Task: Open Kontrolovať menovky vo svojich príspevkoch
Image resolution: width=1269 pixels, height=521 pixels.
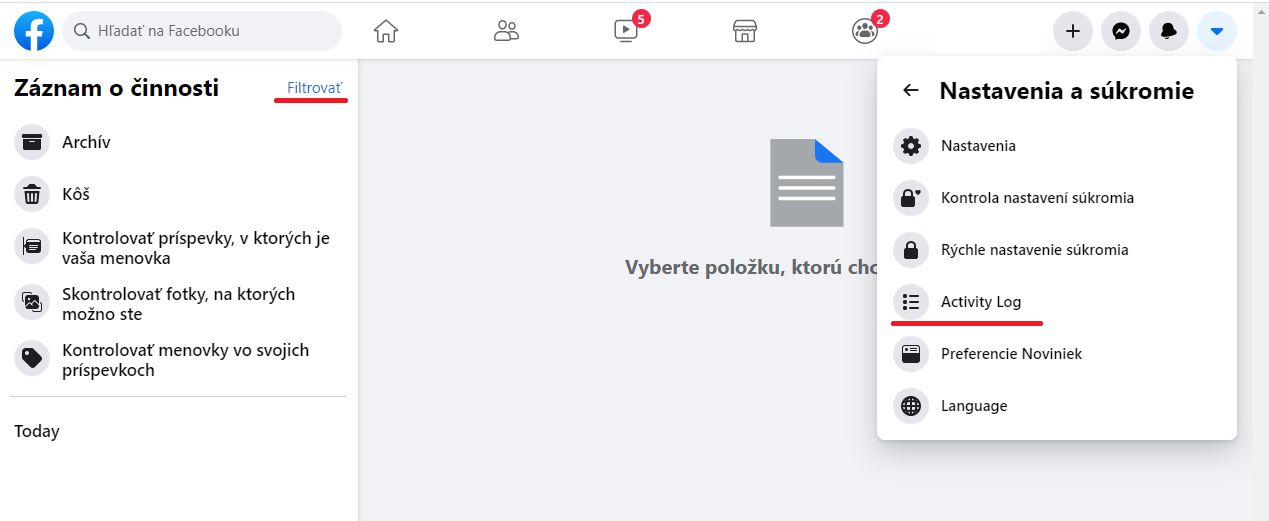Action: point(180,360)
